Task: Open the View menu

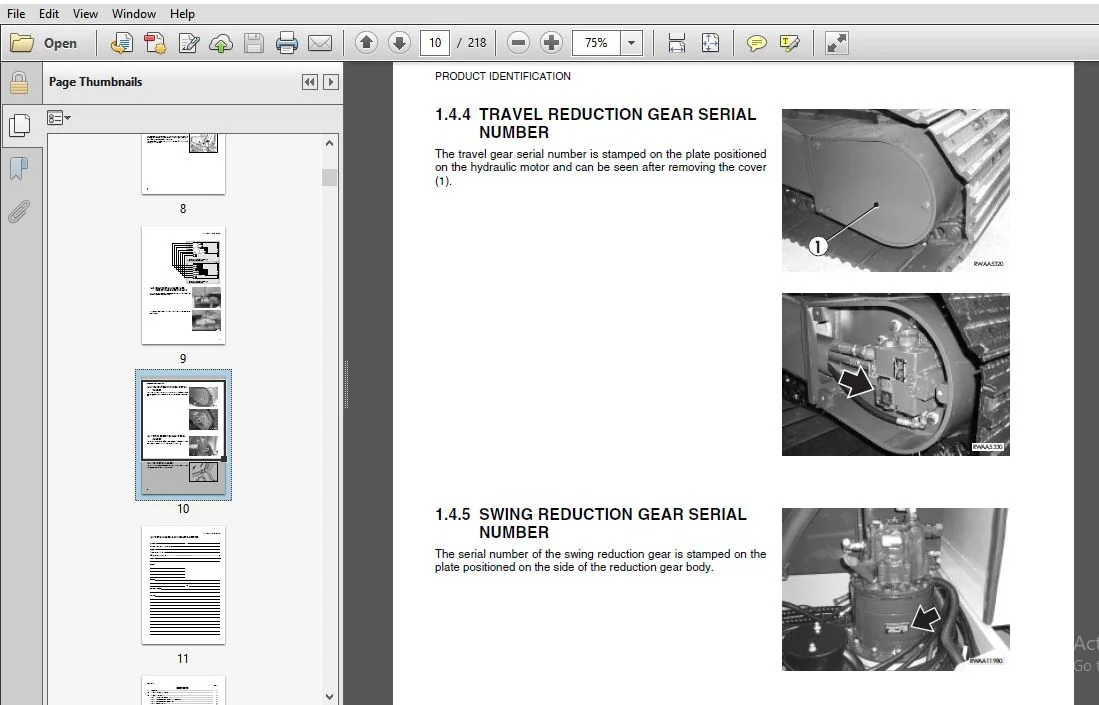Action: 85,13
